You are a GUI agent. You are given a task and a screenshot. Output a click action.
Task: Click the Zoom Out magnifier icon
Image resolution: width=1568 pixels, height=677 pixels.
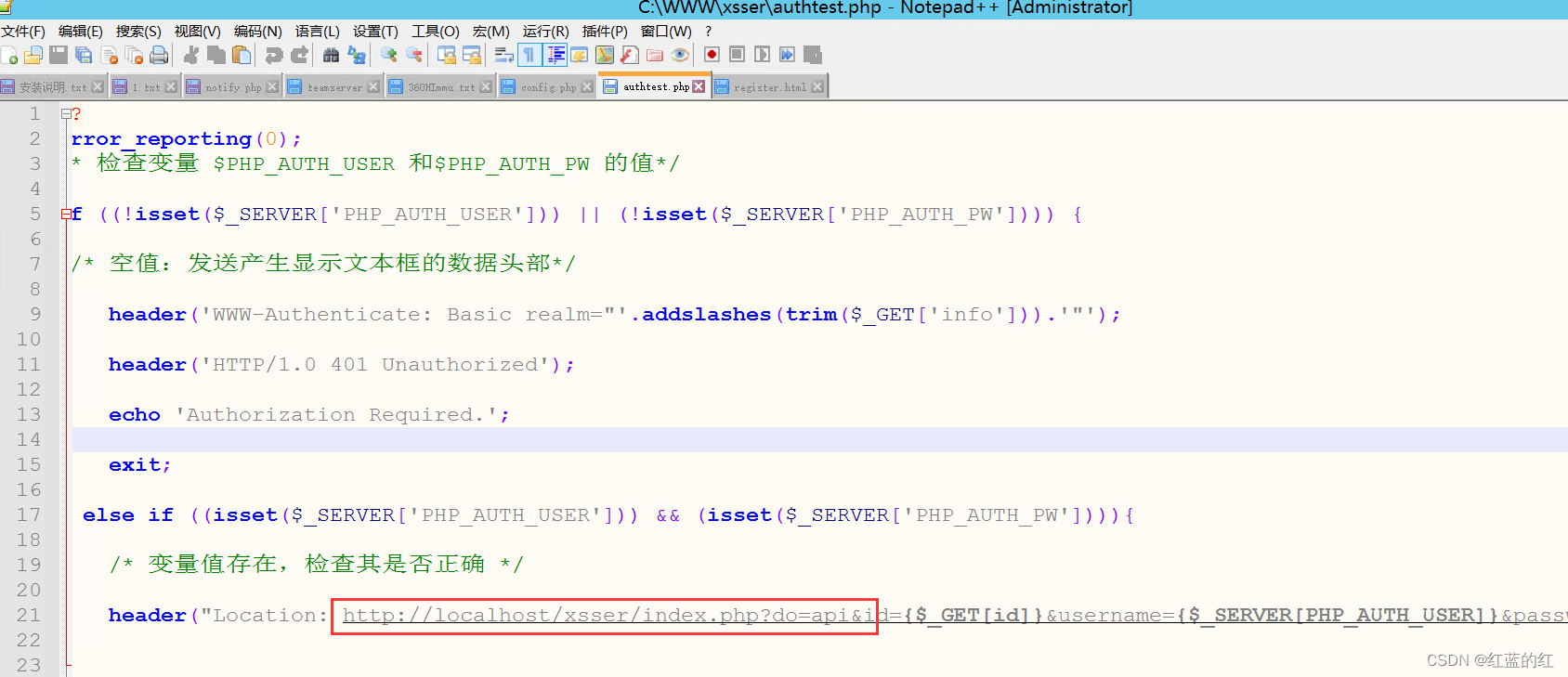(x=414, y=56)
